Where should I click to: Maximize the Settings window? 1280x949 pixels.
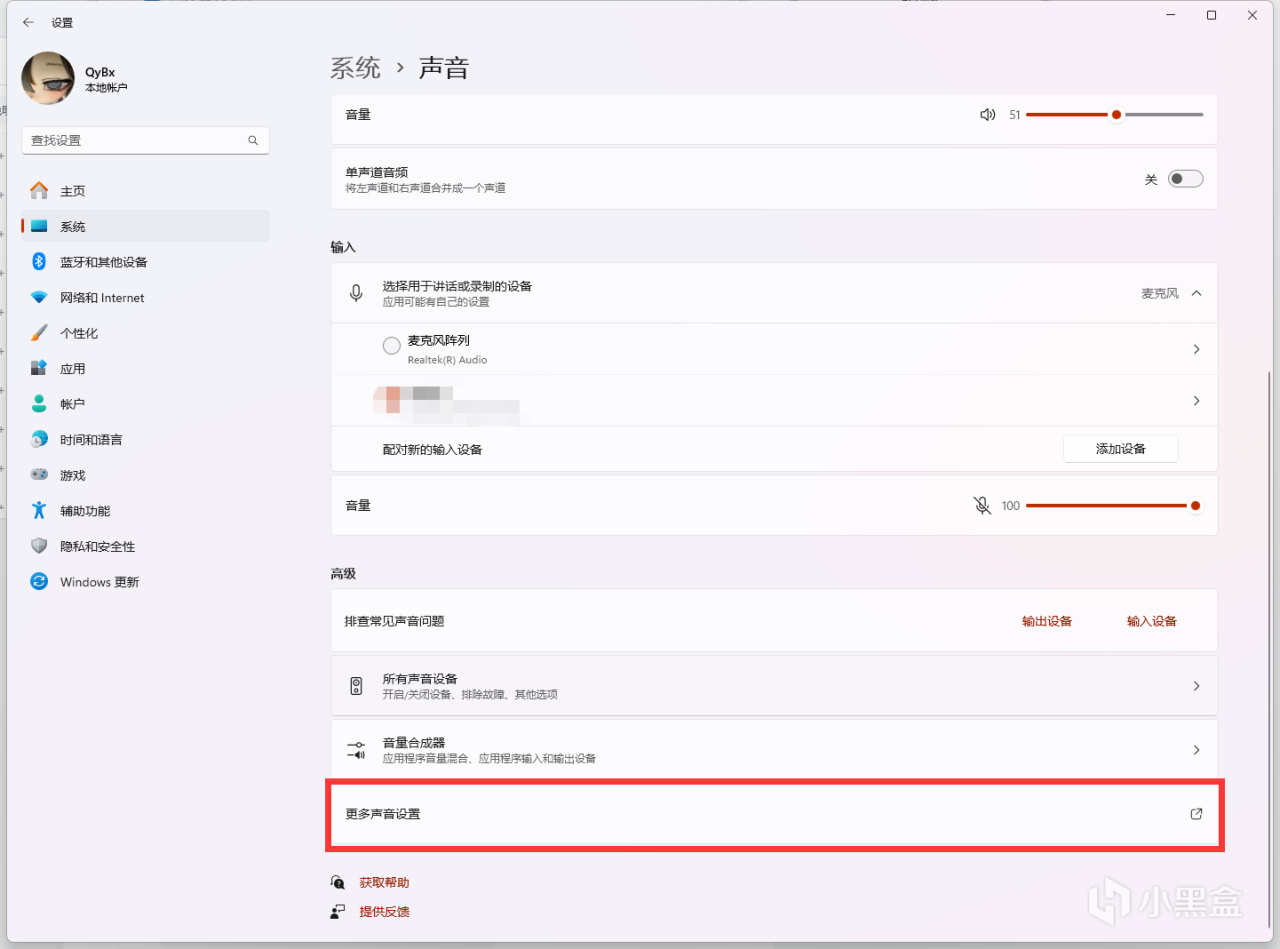(1211, 15)
